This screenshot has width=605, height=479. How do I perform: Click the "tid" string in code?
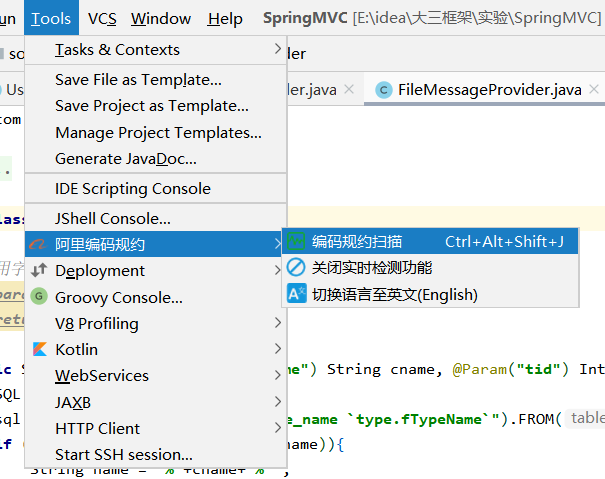click(x=538, y=369)
